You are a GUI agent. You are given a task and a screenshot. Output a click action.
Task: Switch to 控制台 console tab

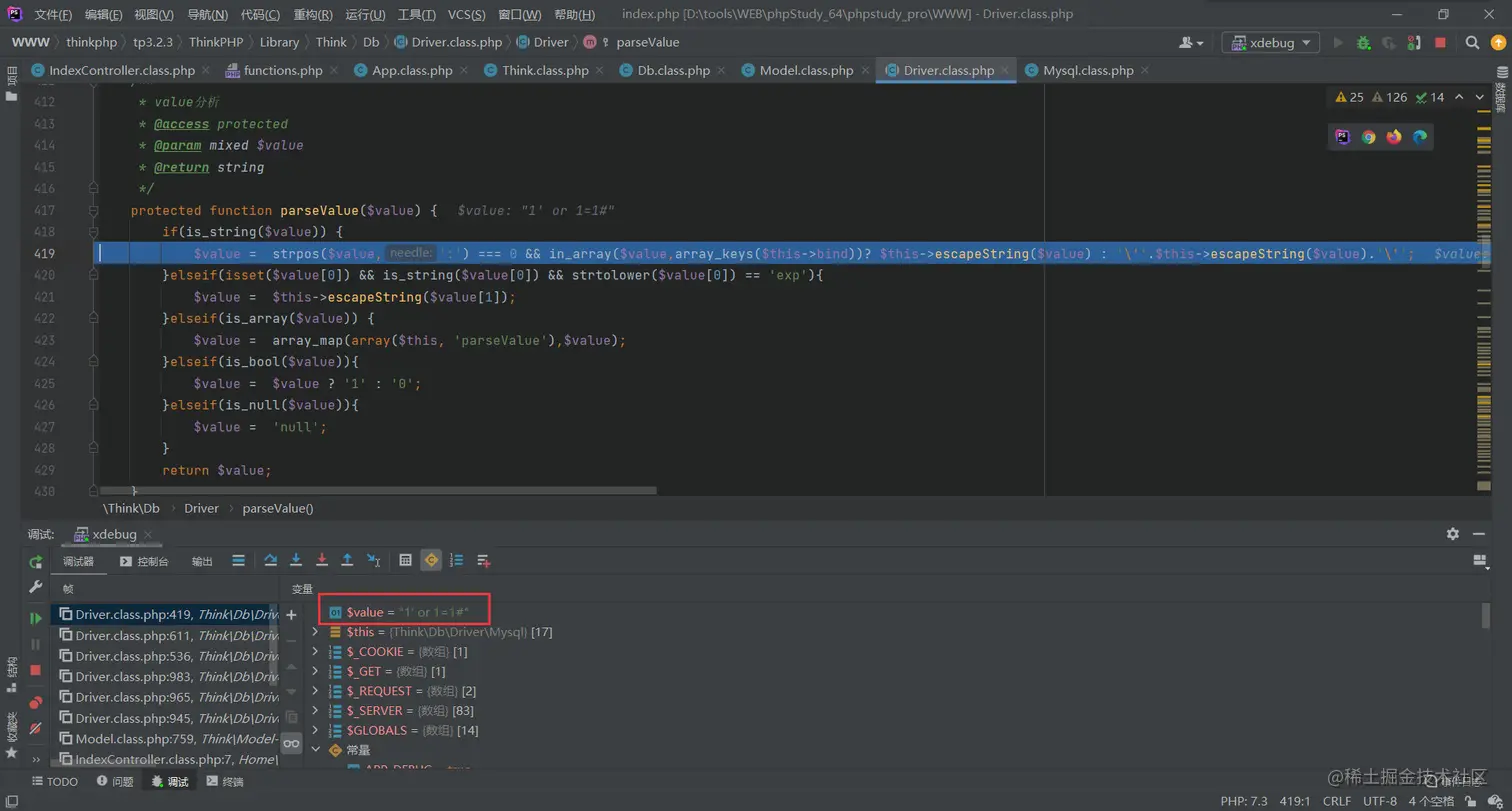coord(144,561)
